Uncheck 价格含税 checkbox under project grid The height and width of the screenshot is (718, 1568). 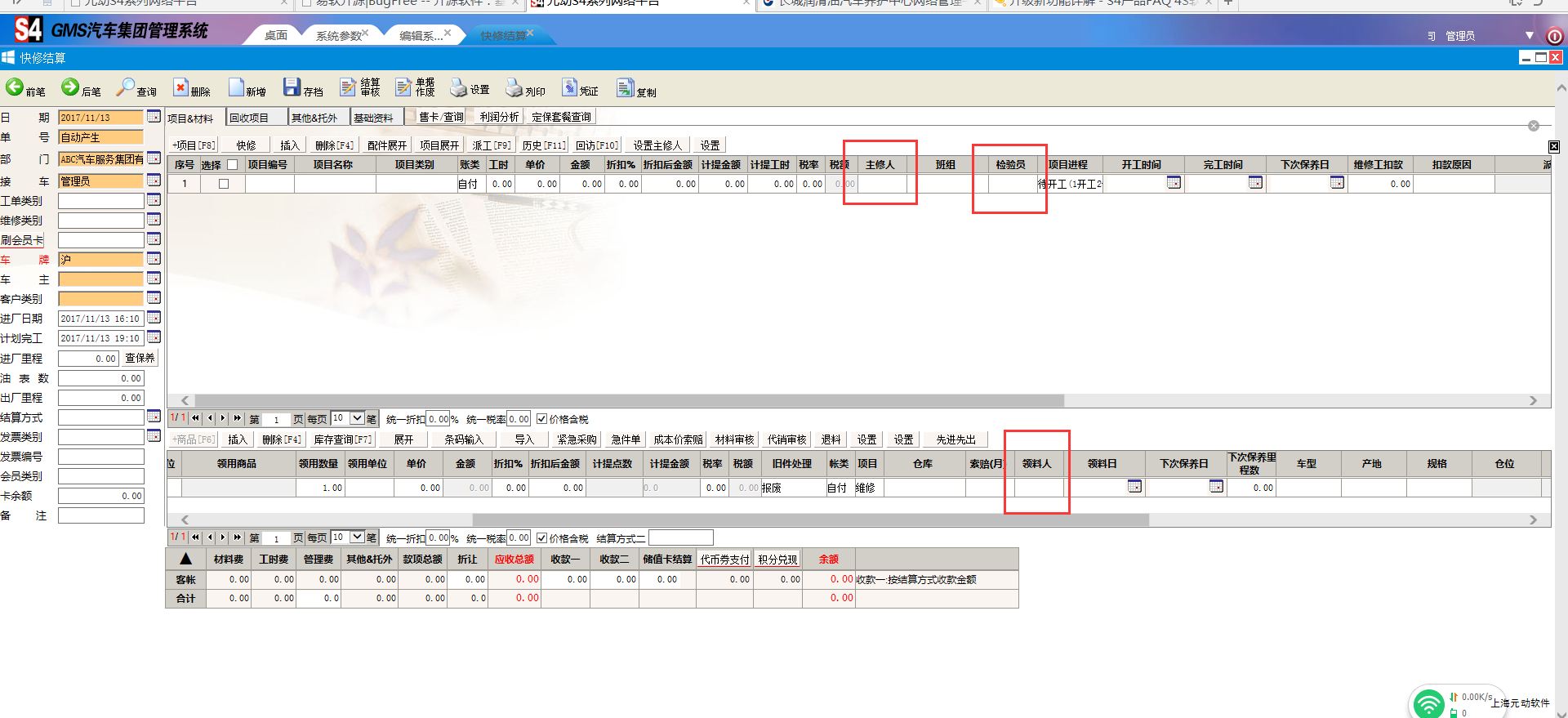tap(541, 419)
